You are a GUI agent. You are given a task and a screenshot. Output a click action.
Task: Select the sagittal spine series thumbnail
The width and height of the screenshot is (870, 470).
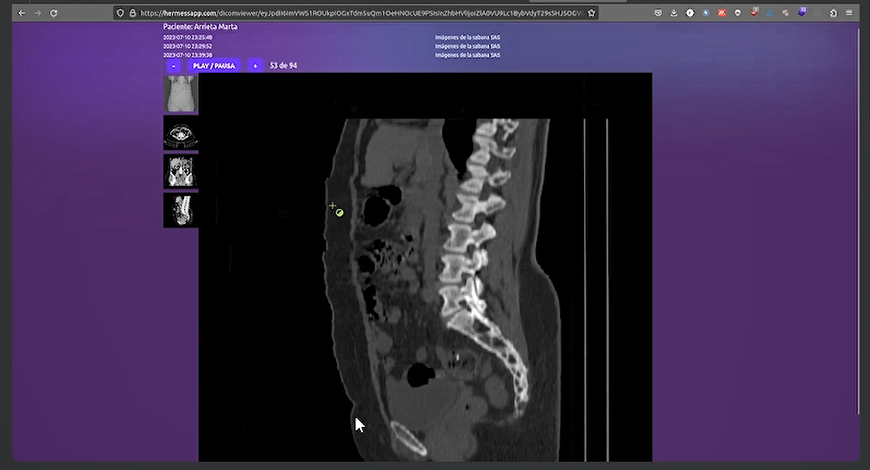tap(181, 210)
